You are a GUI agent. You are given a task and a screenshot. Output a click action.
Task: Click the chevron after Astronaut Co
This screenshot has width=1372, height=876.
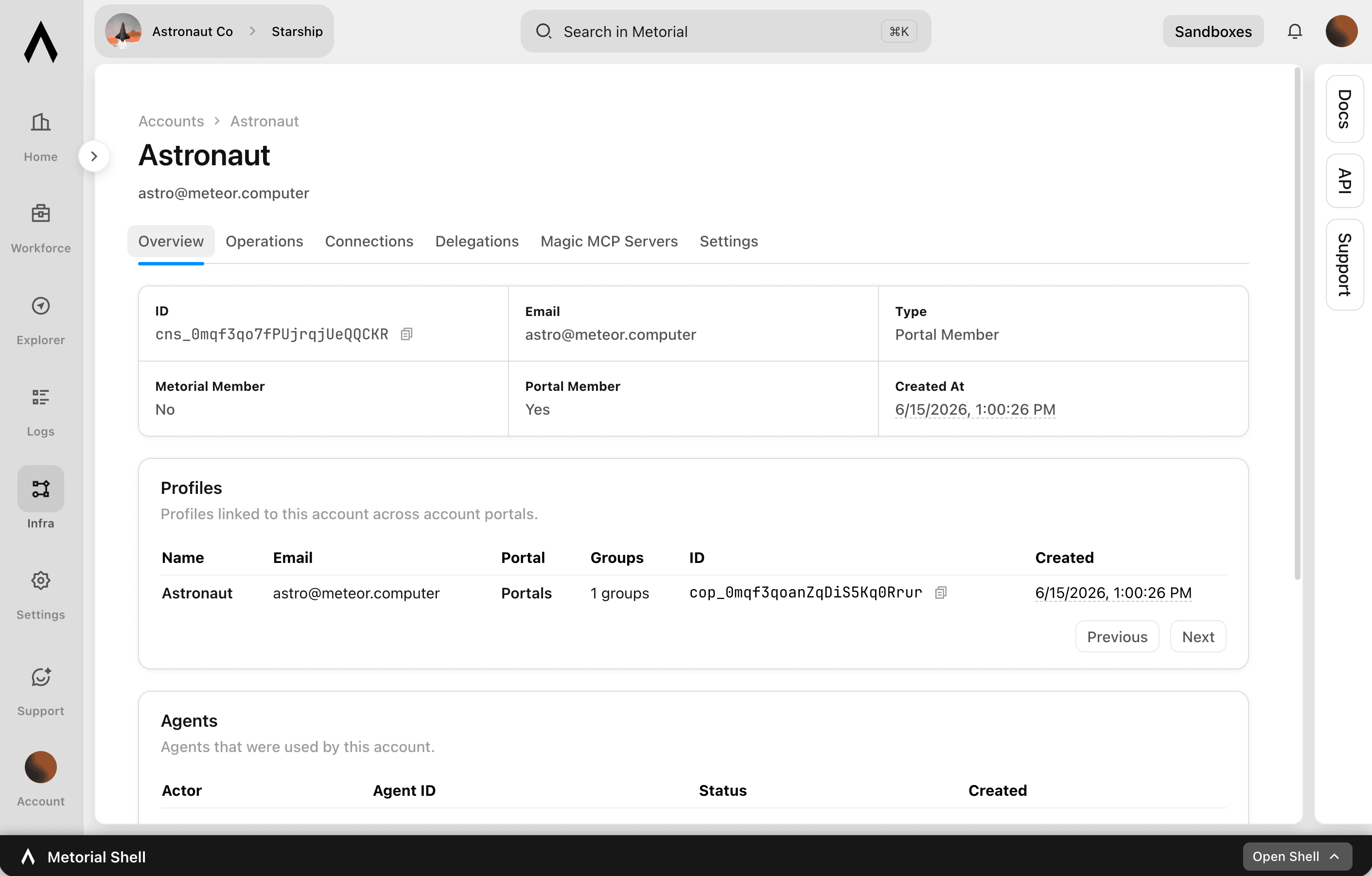point(252,31)
